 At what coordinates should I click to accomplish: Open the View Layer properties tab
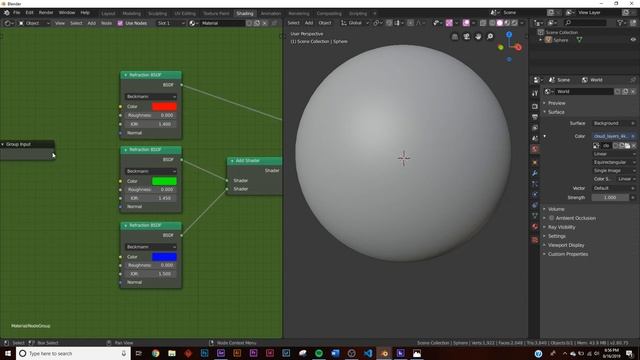click(x=535, y=128)
